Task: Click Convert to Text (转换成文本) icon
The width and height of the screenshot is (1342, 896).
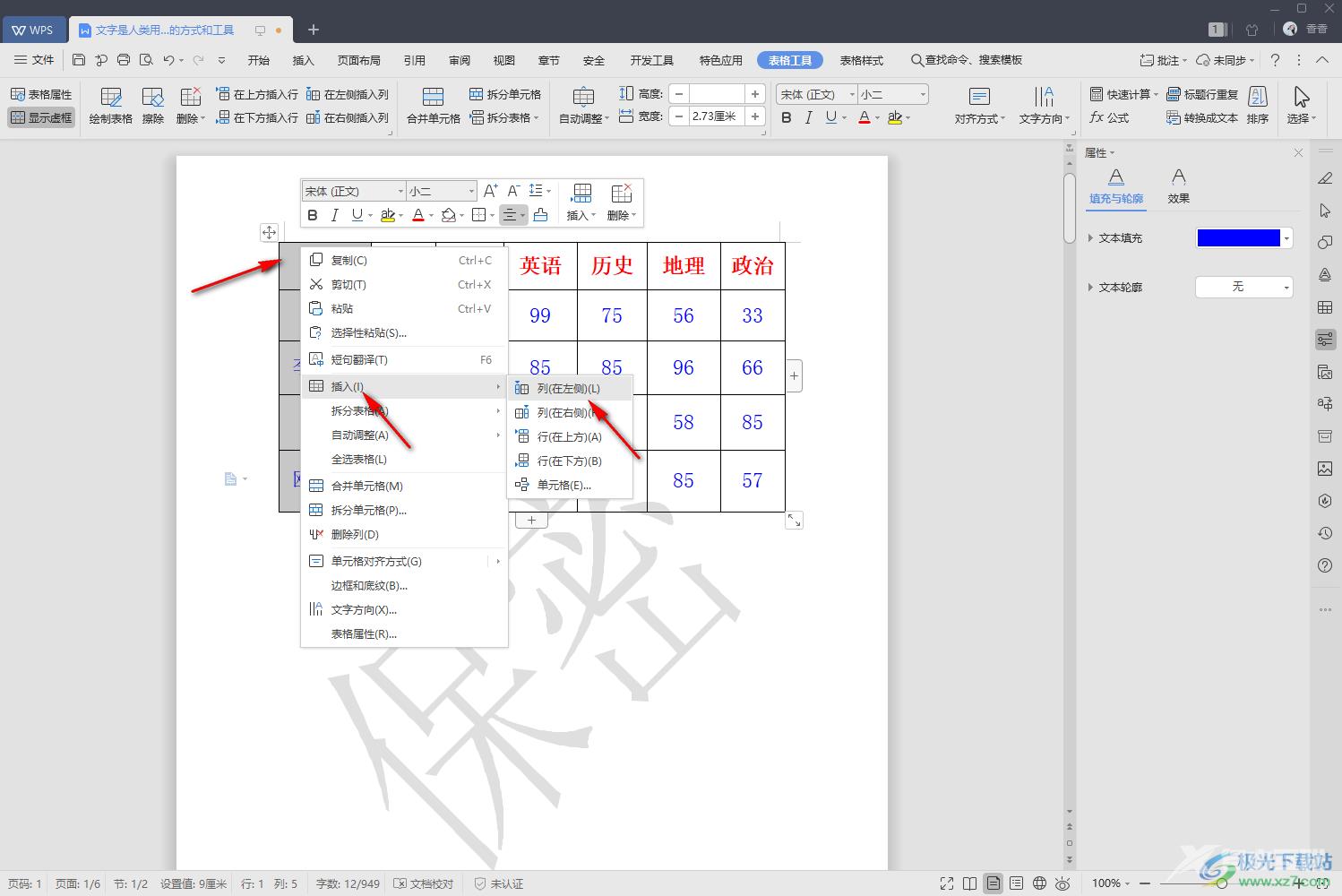Action: coord(1202,117)
